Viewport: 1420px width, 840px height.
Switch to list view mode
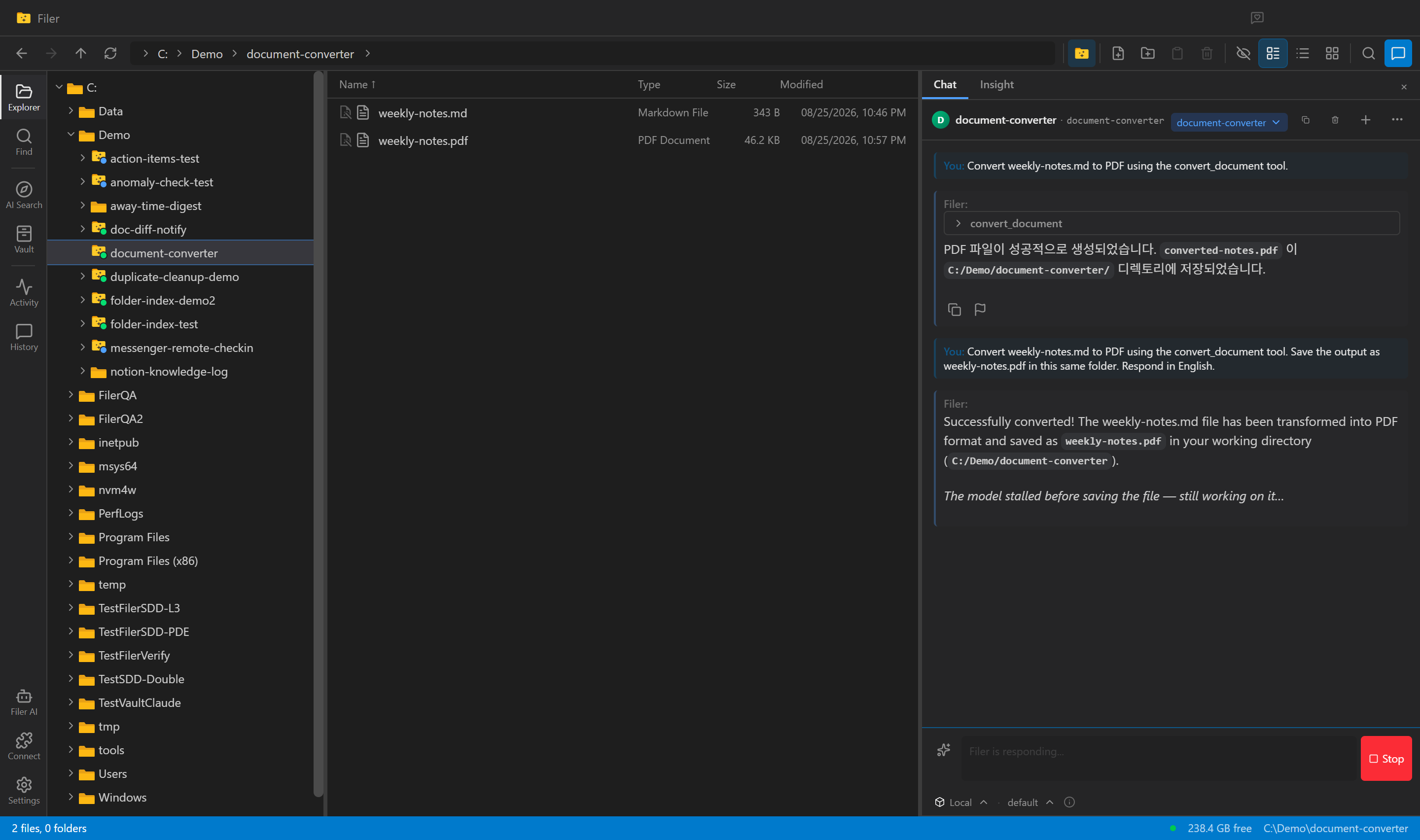point(1303,53)
